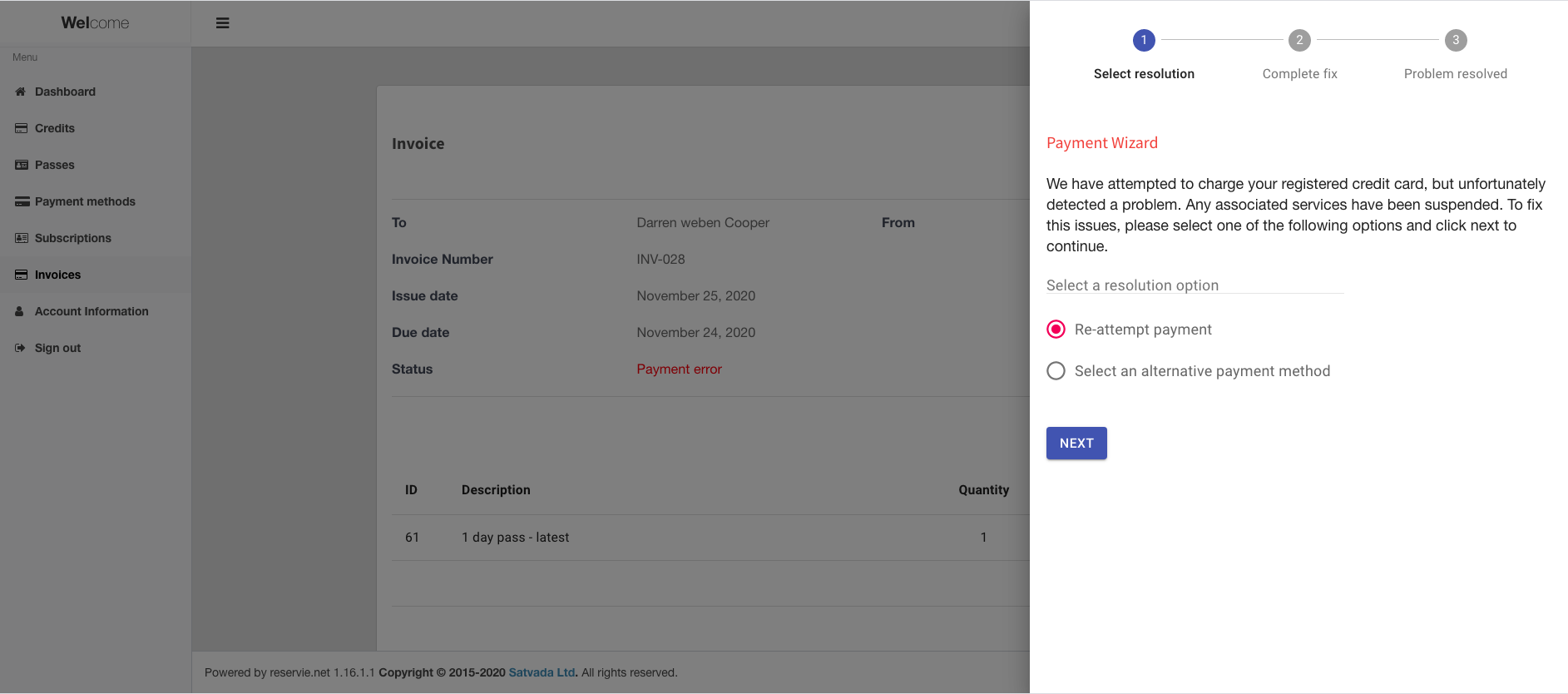Click step 3 circle in wizard
The image size is (1568, 694).
(x=1456, y=40)
